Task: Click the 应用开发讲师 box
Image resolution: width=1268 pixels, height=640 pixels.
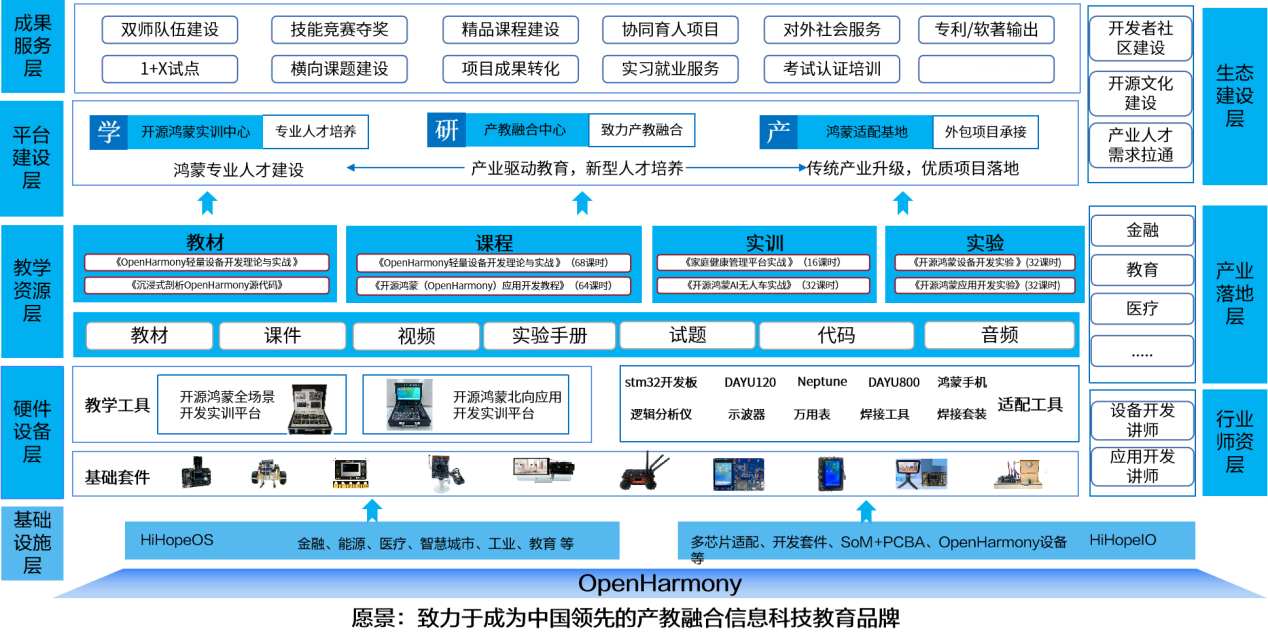Action: coord(1142,466)
